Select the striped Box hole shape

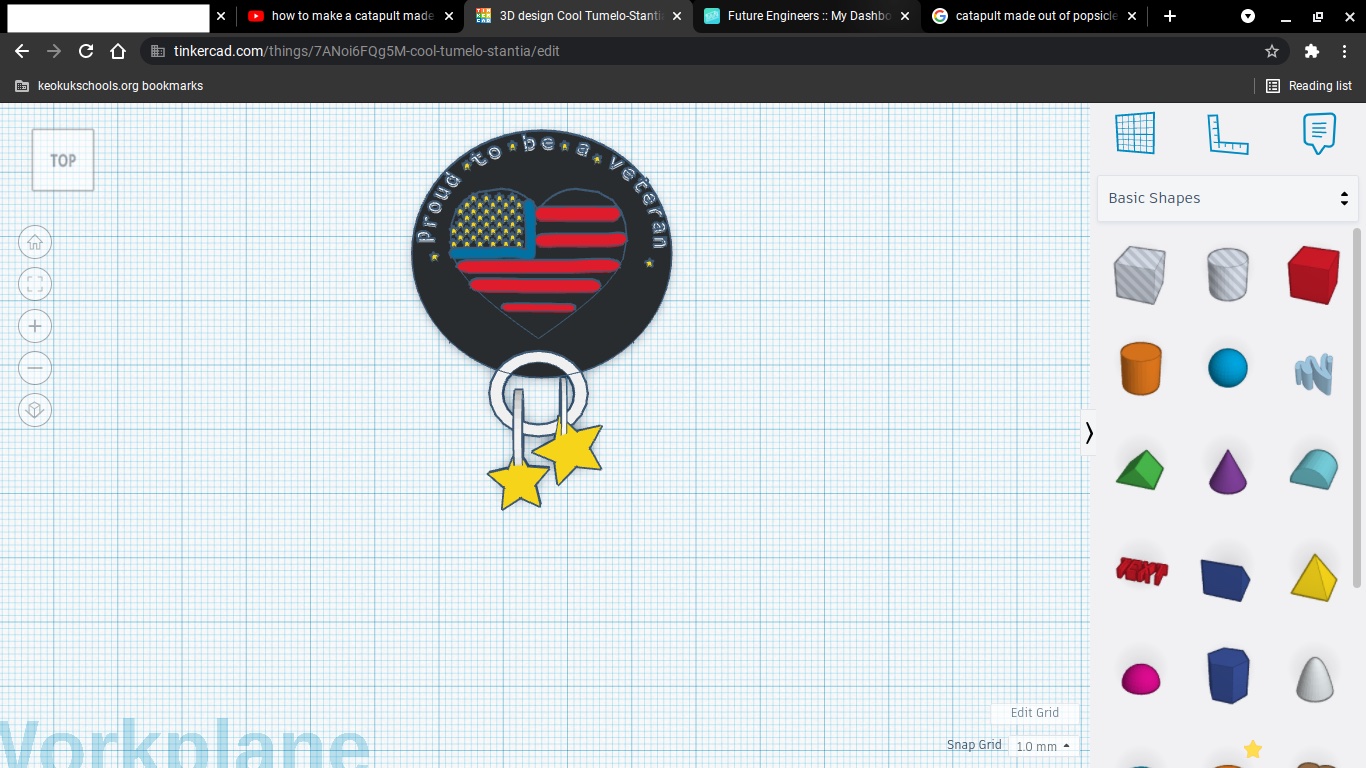(x=1140, y=274)
